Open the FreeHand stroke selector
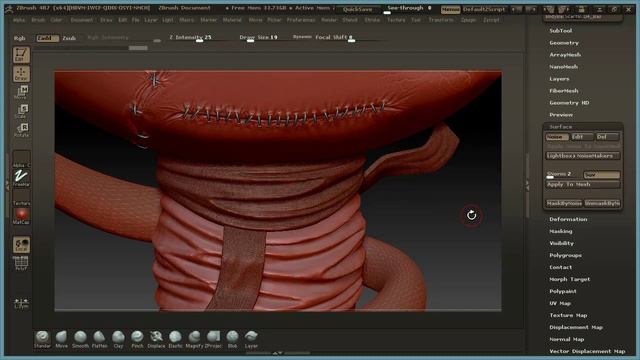This screenshot has height=360, width=640. (21, 178)
